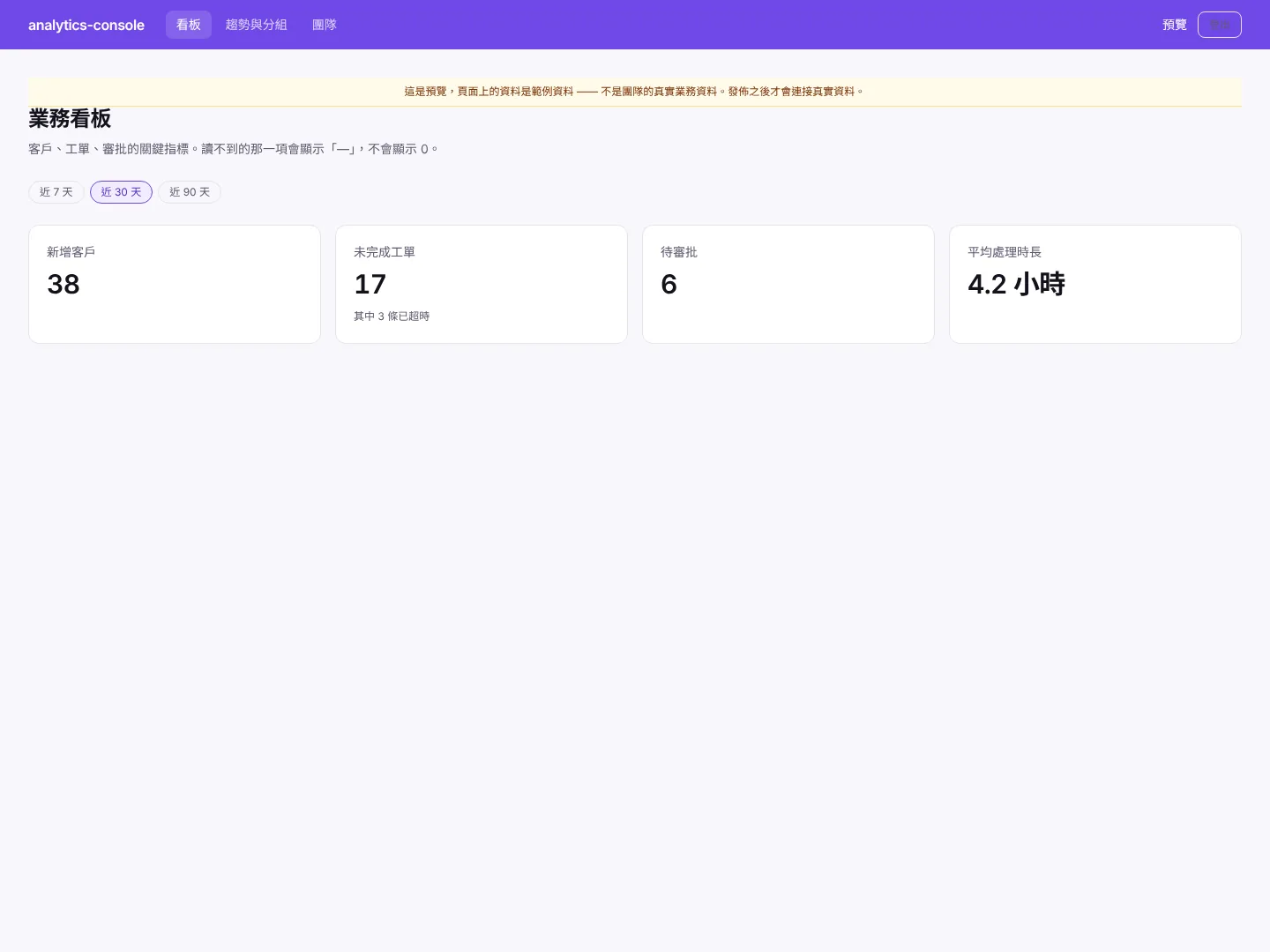Screen dimensions: 1270x952
Task: Click the 登出 button in the header
Action: (1220, 25)
